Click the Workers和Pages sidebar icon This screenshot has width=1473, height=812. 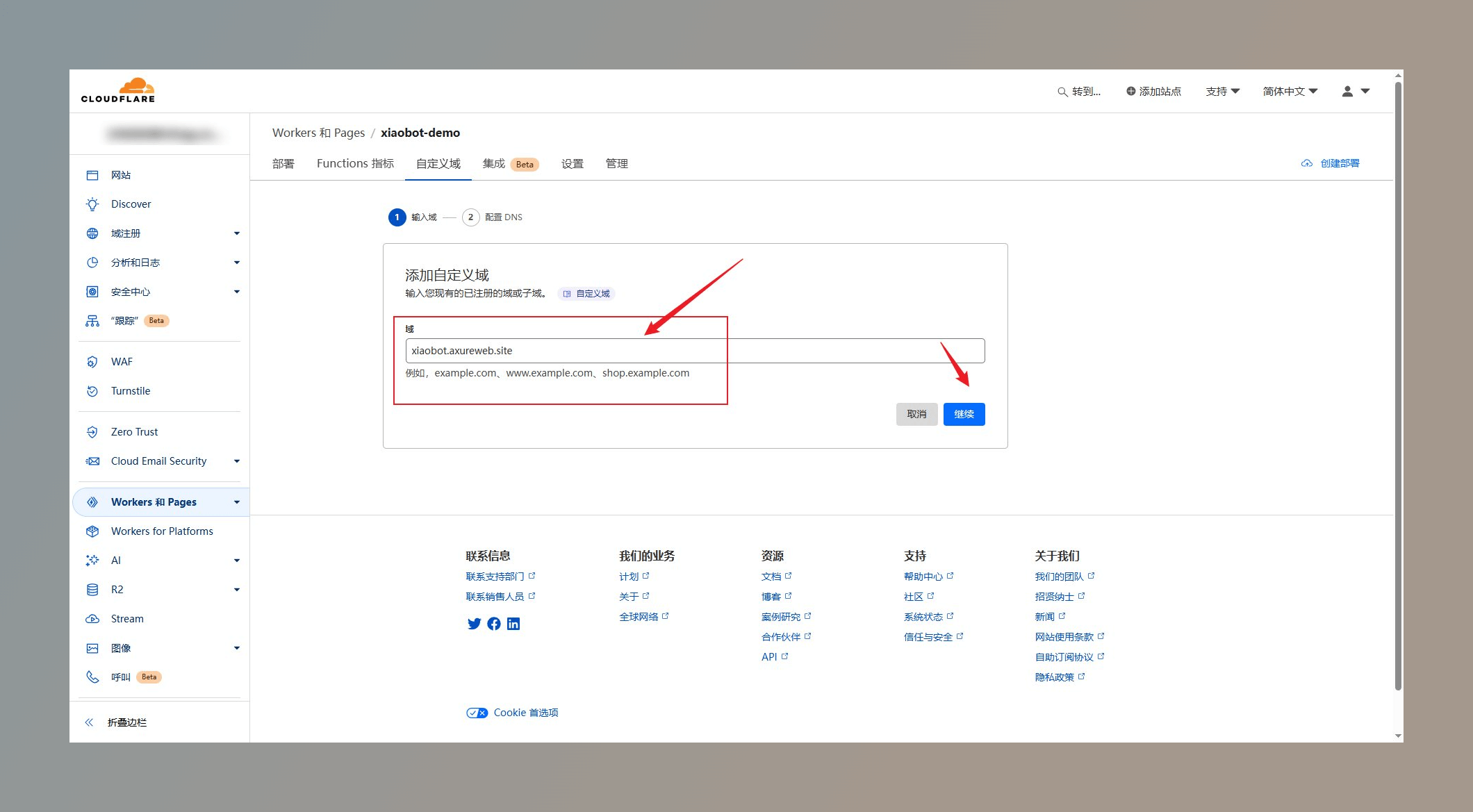92,502
